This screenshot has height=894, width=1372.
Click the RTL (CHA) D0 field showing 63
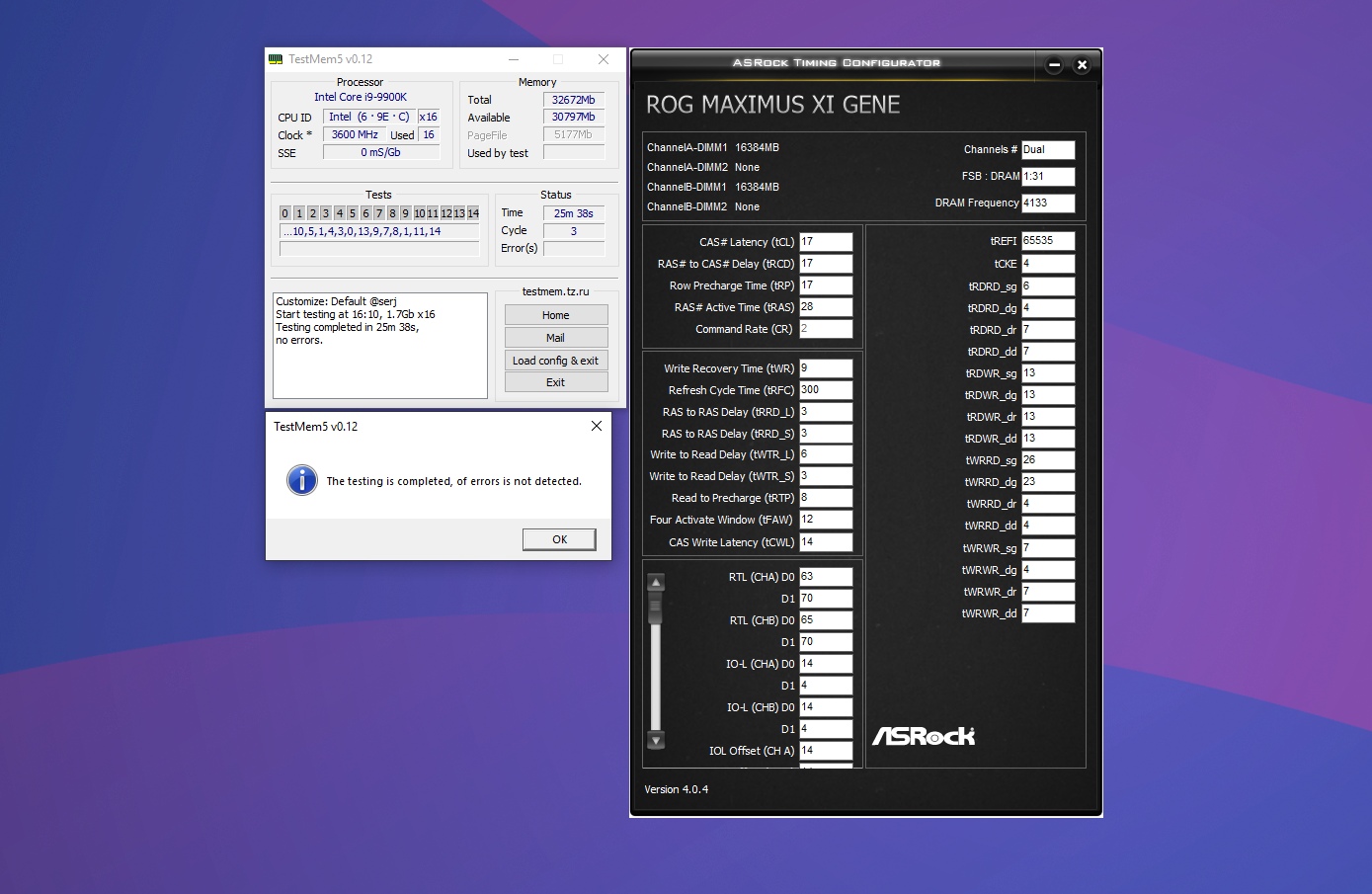coord(826,577)
